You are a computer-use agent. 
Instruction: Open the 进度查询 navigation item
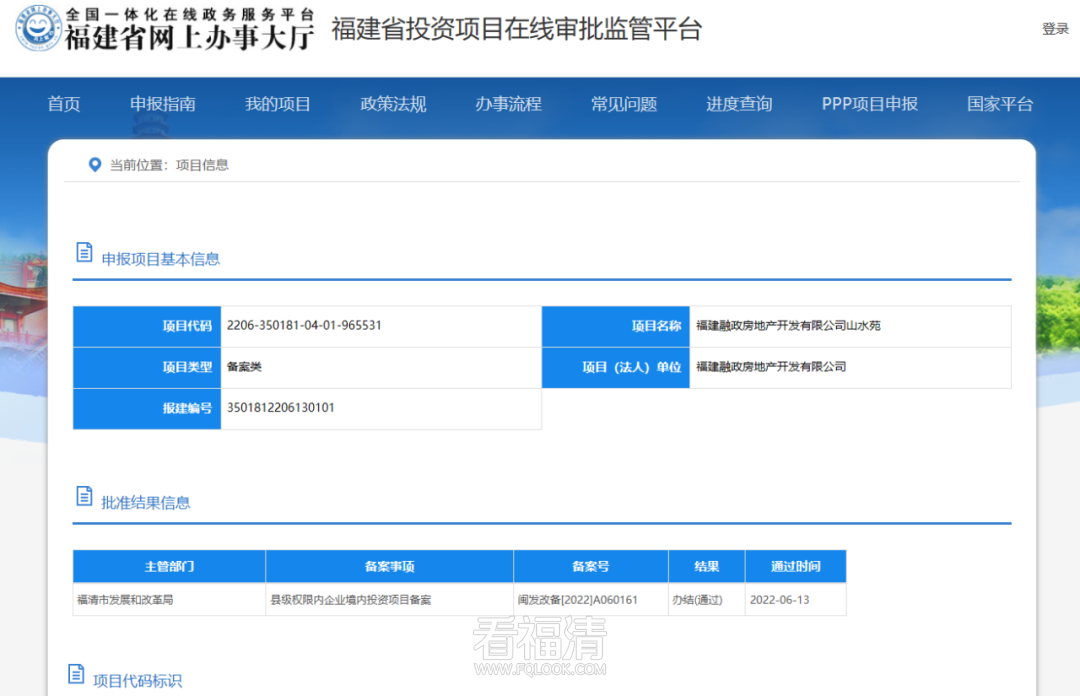[x=739, y=104]
